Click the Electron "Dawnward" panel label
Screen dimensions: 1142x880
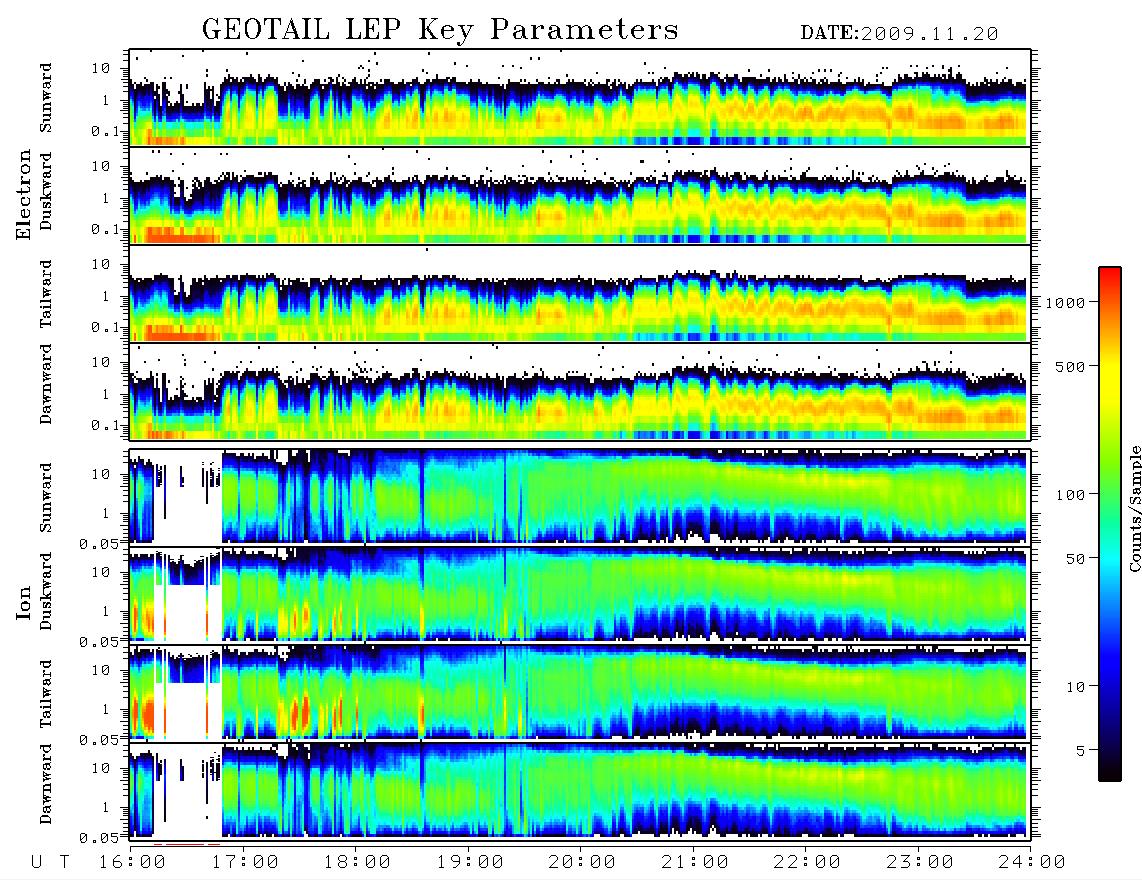[x=46, y=385]
